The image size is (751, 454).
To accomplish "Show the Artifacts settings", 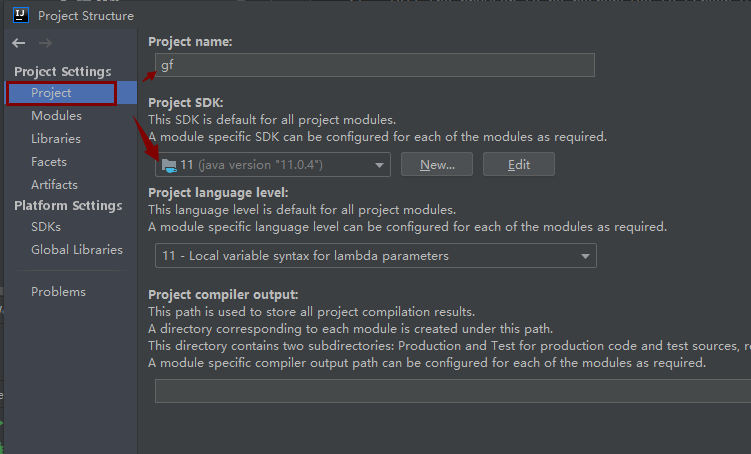I will (55, 185).
